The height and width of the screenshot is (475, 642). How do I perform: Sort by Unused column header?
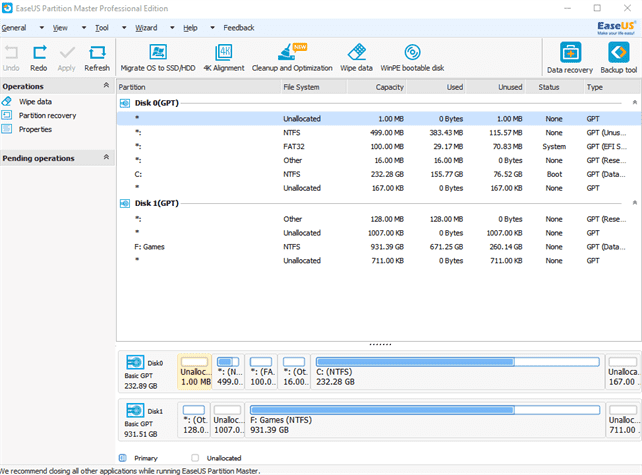coord(495,87)
